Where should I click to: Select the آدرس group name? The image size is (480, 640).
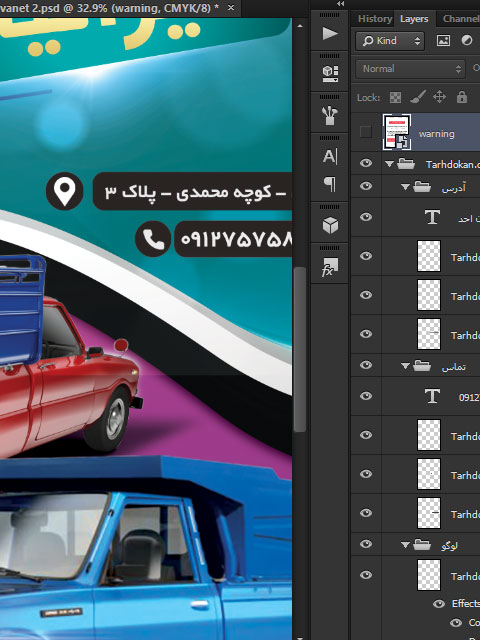tap(453, 188)
